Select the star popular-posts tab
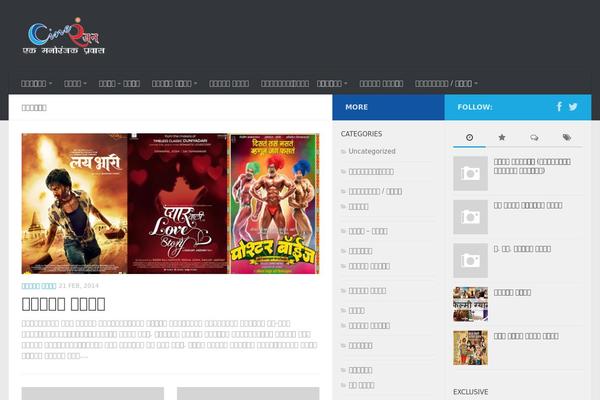The width and height of the screenshot is (600, 400). click(x=501, y=137)
